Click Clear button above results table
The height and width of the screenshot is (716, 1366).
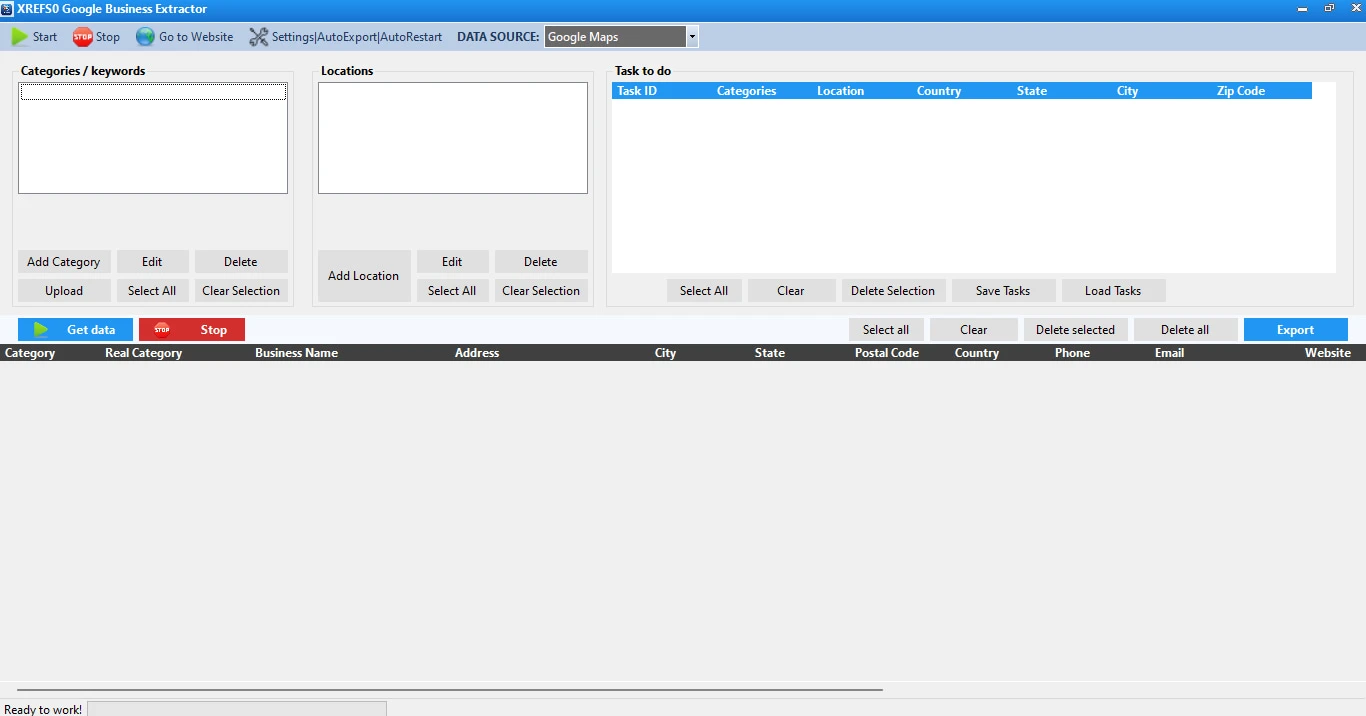tap(974, 330)
